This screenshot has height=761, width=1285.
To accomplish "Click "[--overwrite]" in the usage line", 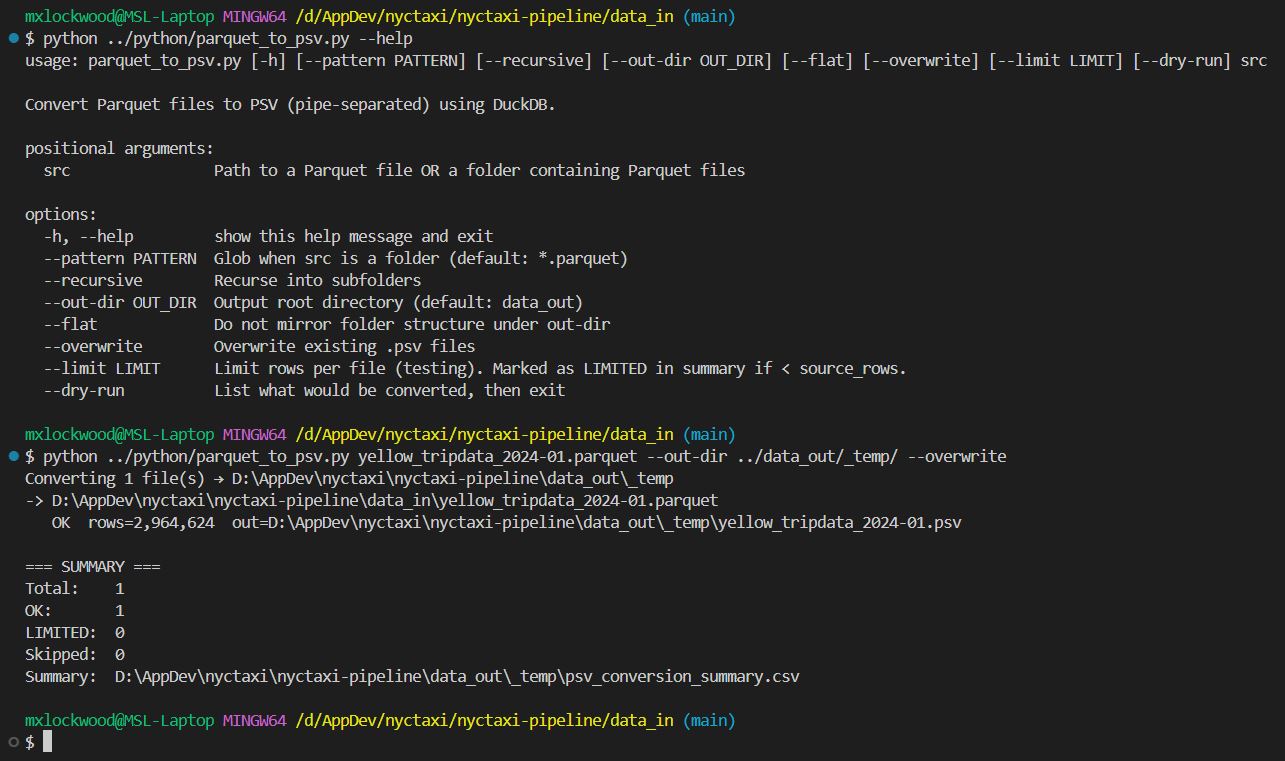I will 921,60.
